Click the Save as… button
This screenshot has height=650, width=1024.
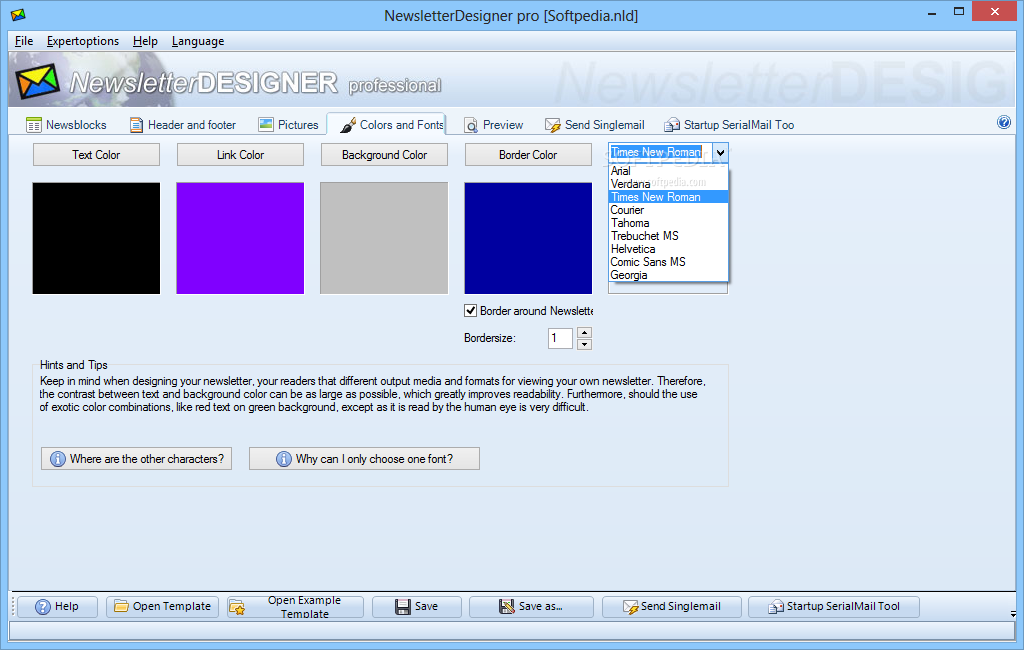[531, 607]
